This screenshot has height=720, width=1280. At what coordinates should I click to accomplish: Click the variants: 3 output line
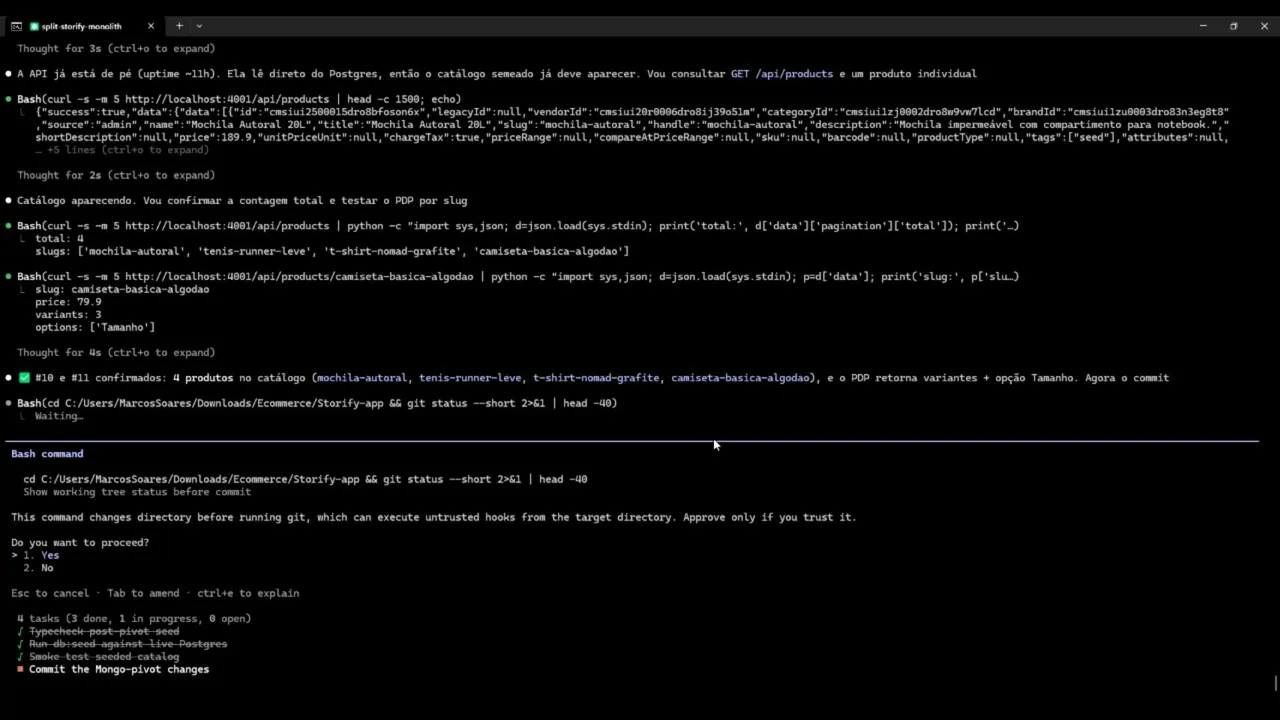tap(68, 314)
